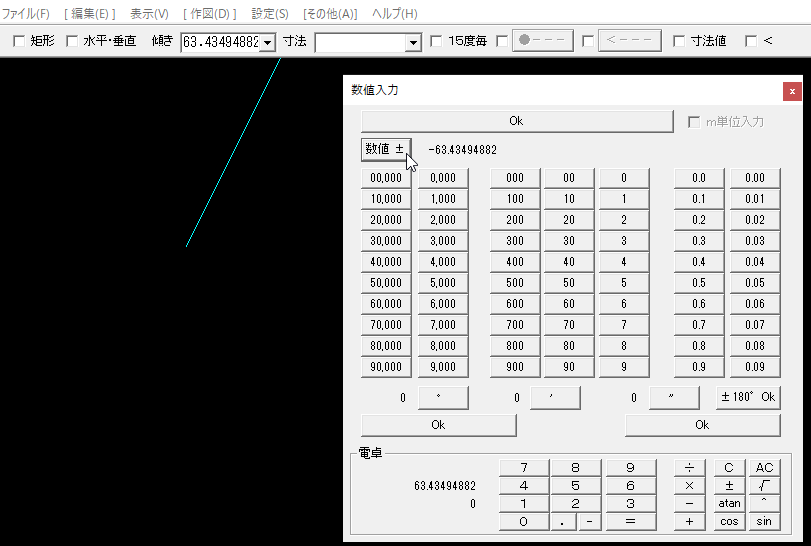Click the Ok button under the degree row
This screenshot has height=546, width=811.
click(439, 425)
